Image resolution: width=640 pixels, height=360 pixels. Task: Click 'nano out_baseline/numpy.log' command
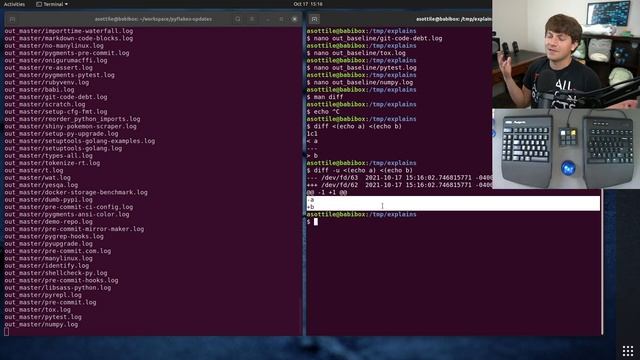click(x=363, y=82)
